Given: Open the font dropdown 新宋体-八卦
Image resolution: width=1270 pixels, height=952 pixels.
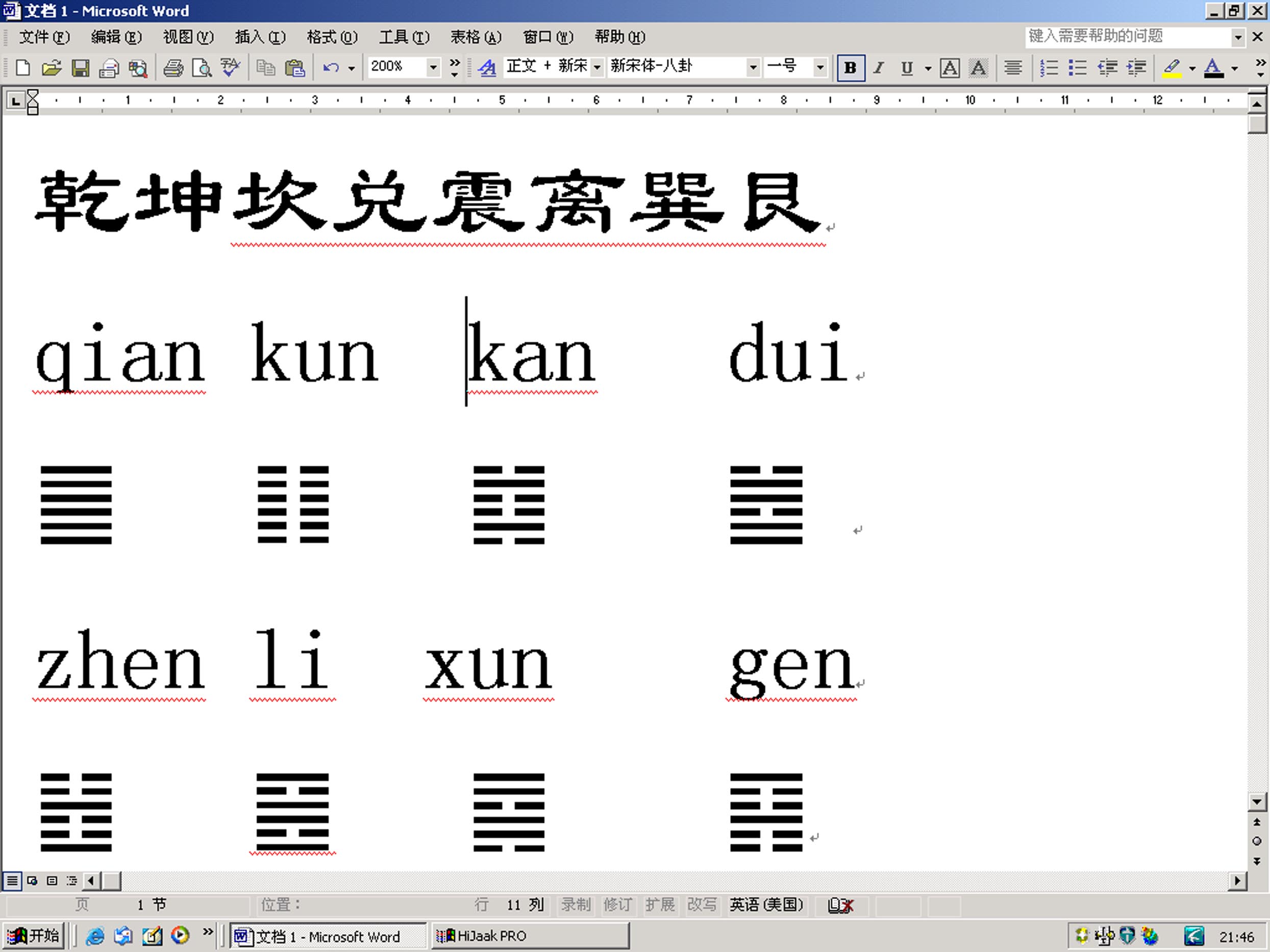Looking at the screenshot, I should (x=753, y=68).
